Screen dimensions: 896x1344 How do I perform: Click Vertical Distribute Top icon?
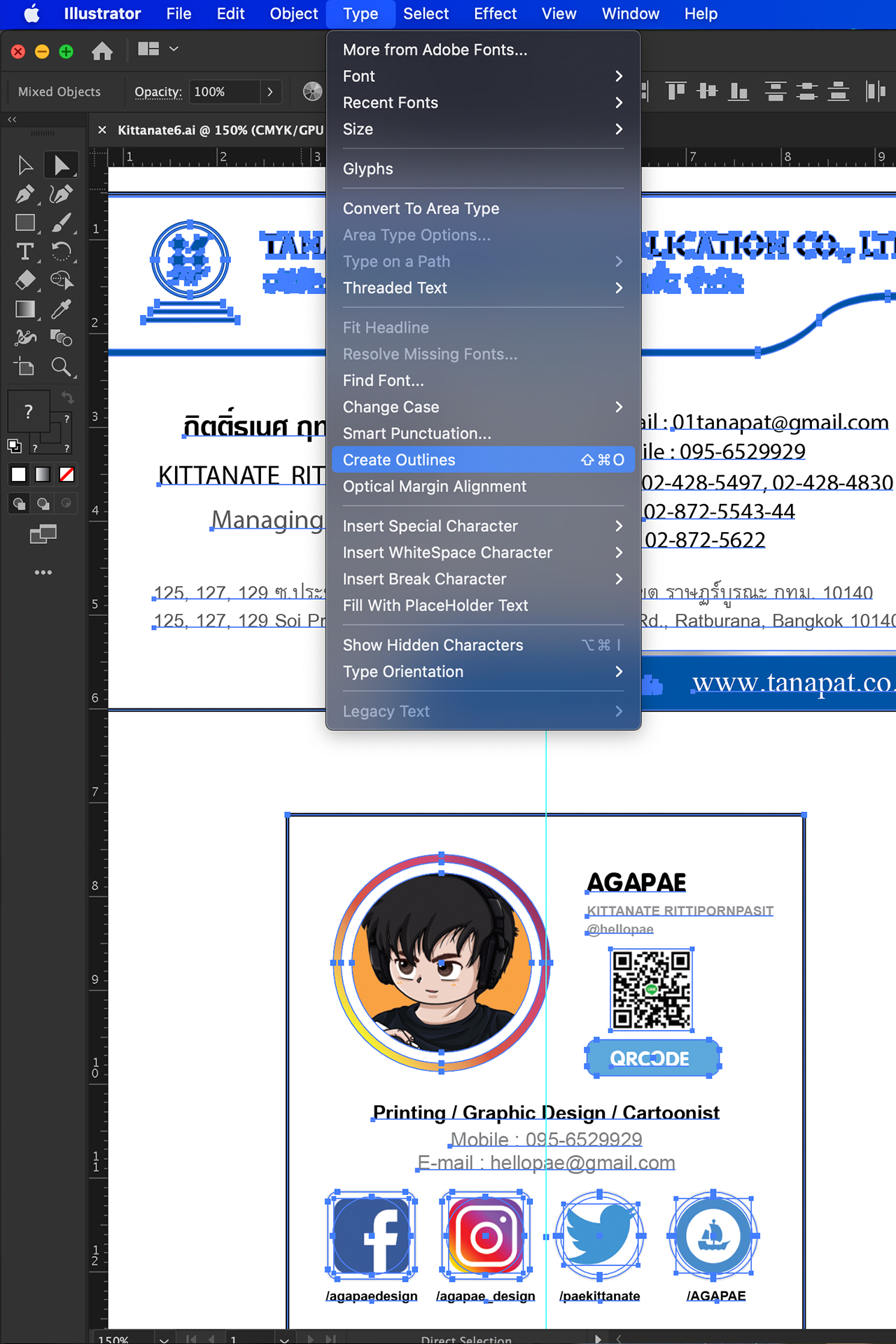(x=775, y=91)
